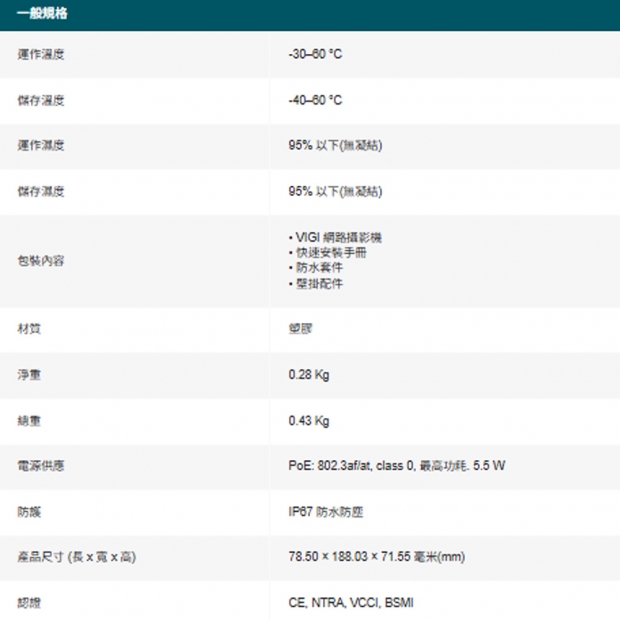This screenshot has width=620, height=620.
Task: Click the -30–60 °C temperature value
Action: 314,54
